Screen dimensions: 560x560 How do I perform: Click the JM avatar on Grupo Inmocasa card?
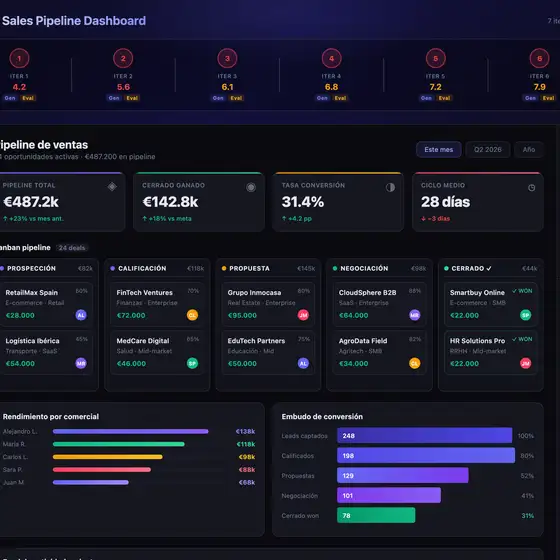[x=303, y=315]
